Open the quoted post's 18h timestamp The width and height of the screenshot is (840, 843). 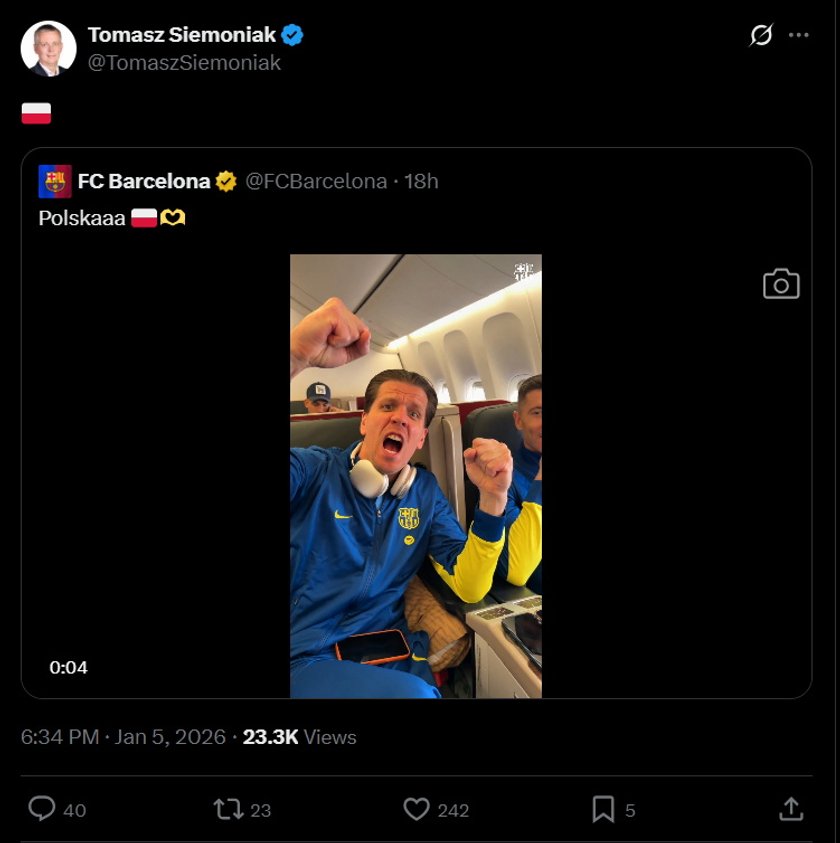(421, 181)
